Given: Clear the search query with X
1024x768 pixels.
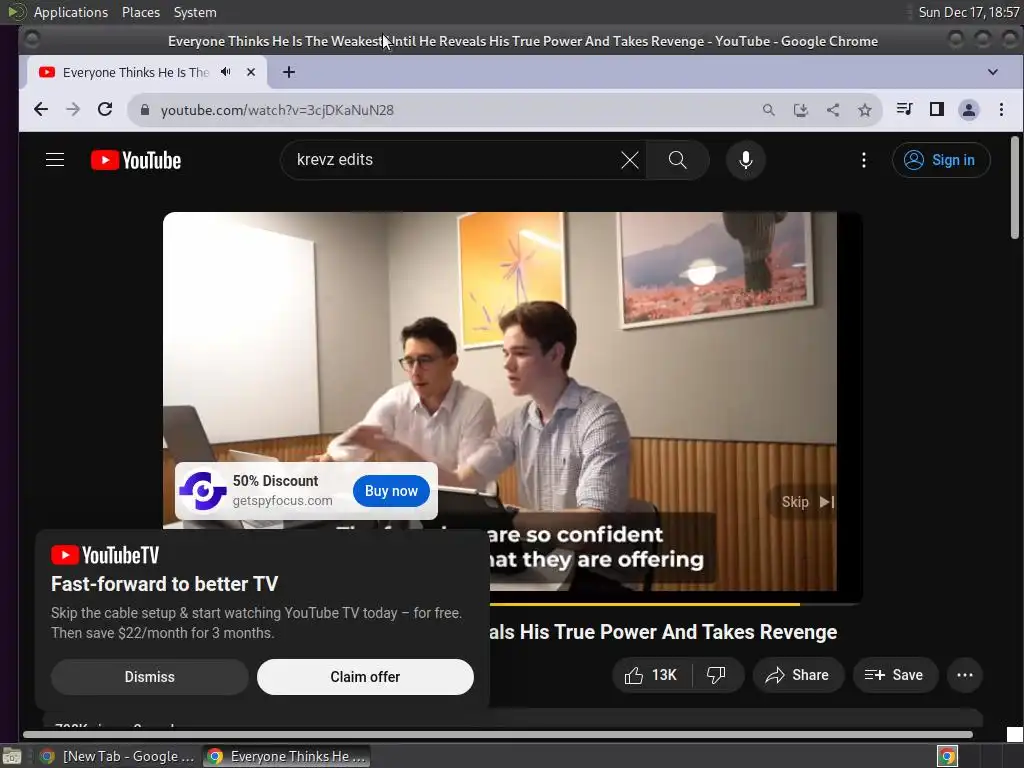Looking at the screenshot, I should tap(630, 160).
